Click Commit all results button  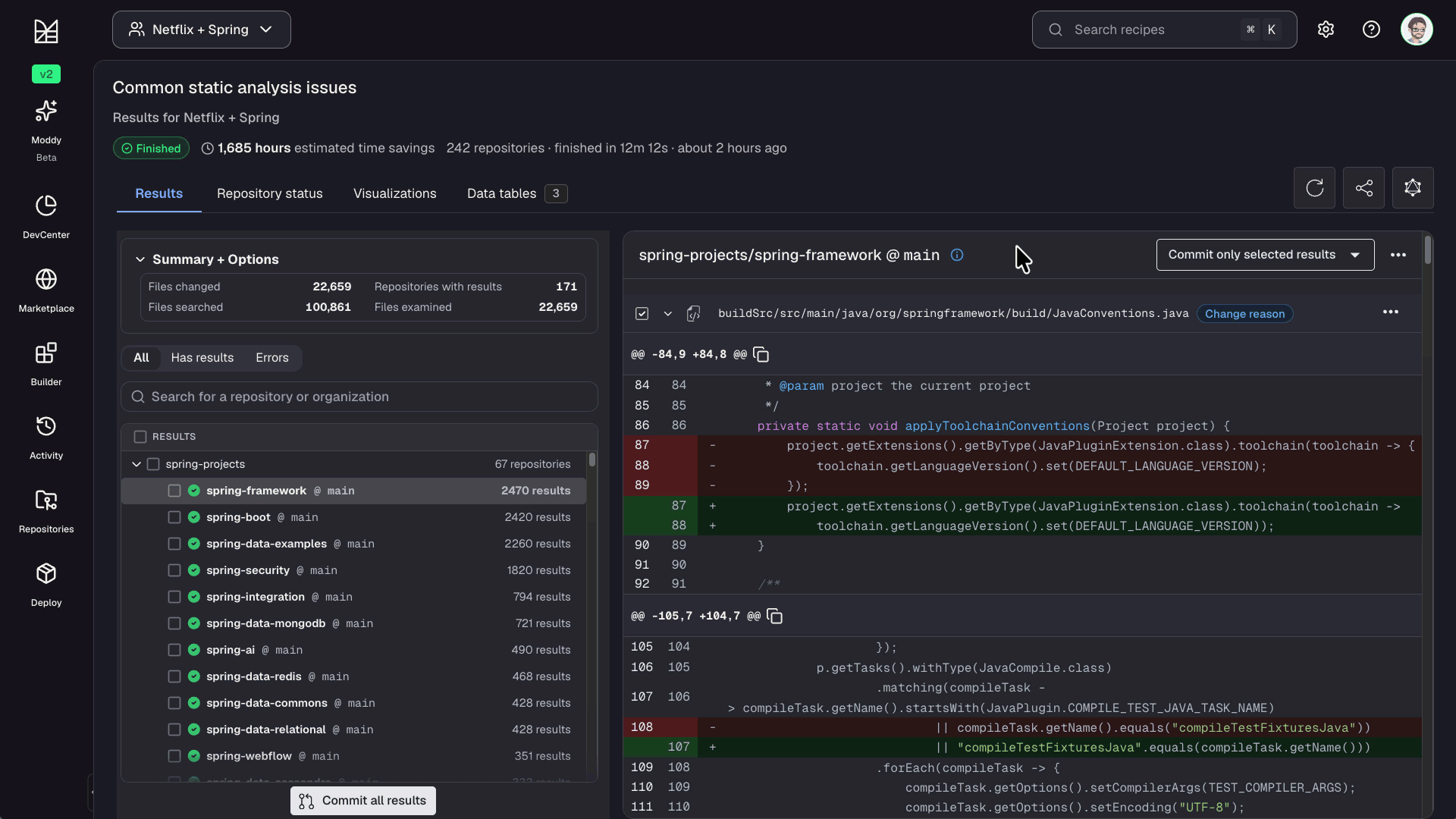pos(363,801)
